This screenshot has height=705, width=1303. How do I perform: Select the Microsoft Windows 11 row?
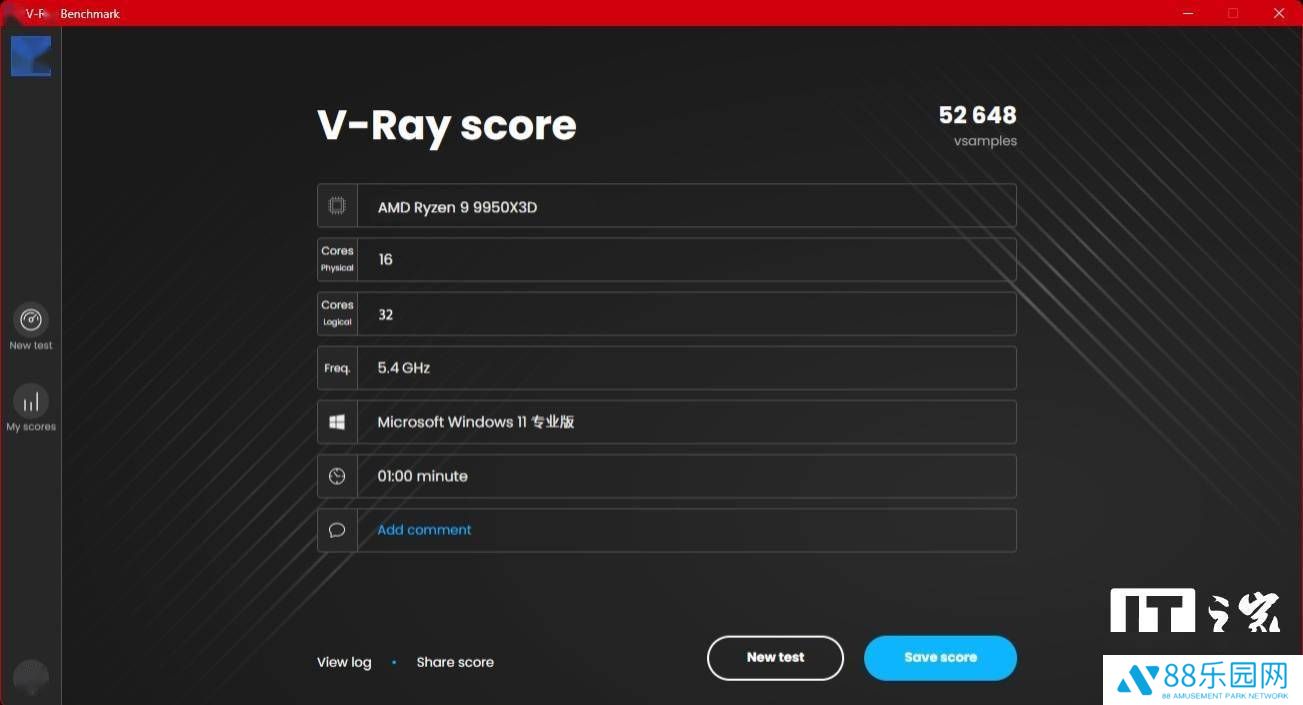pos(685,422)
